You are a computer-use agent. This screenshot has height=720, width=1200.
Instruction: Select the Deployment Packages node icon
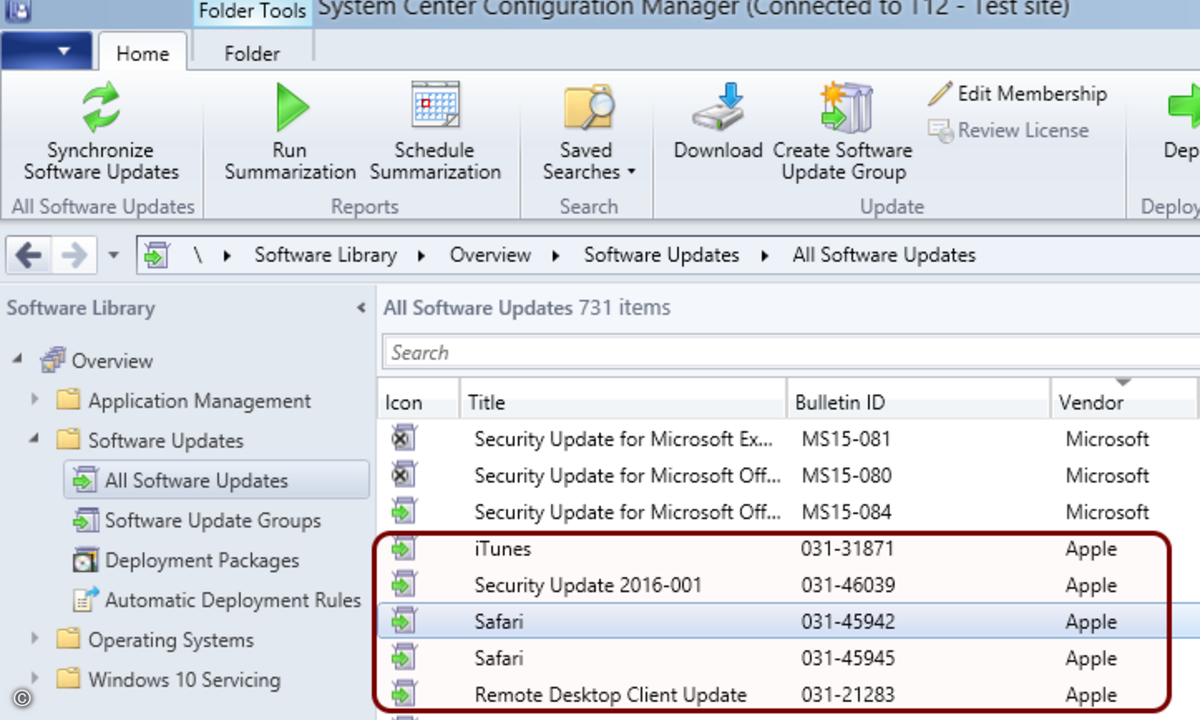86,561
